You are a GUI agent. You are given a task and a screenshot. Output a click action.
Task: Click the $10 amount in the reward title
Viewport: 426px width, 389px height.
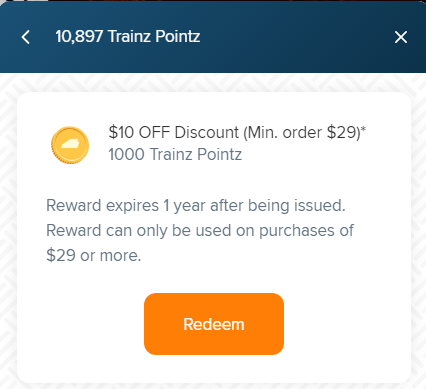coord(121,132)
